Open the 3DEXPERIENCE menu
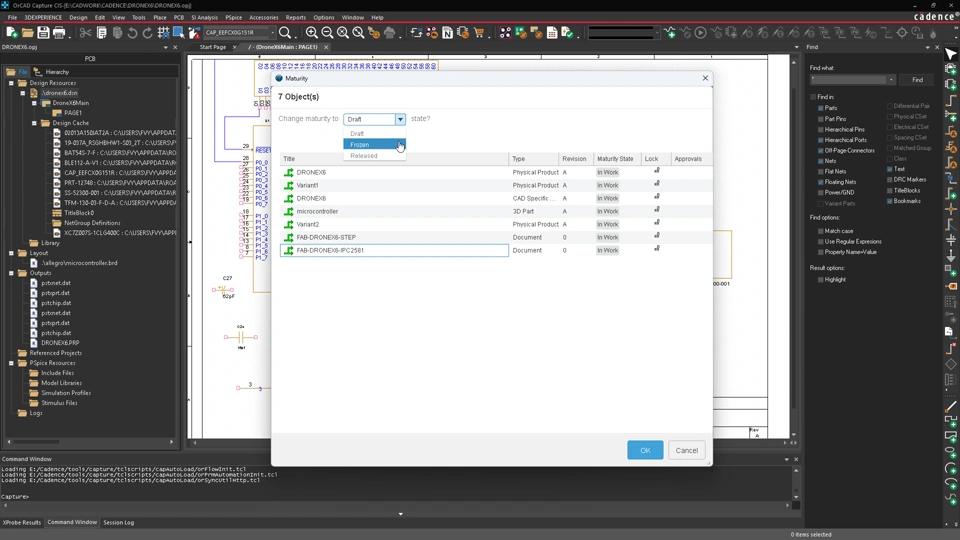Image resolution: width=960 pixels, height=540 pixels. 43,18
